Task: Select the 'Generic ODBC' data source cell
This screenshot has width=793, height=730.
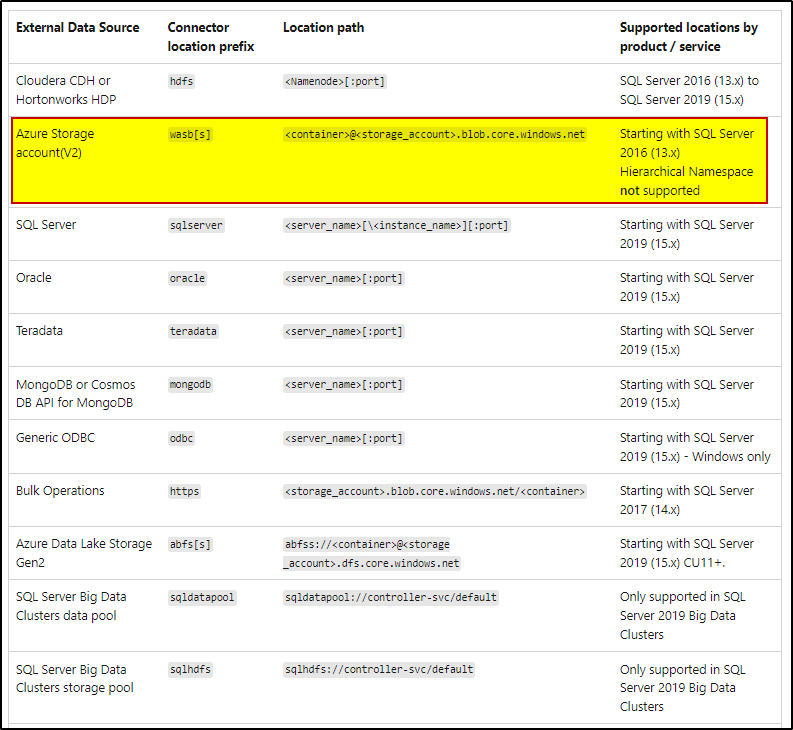Action: click(55, 438)
